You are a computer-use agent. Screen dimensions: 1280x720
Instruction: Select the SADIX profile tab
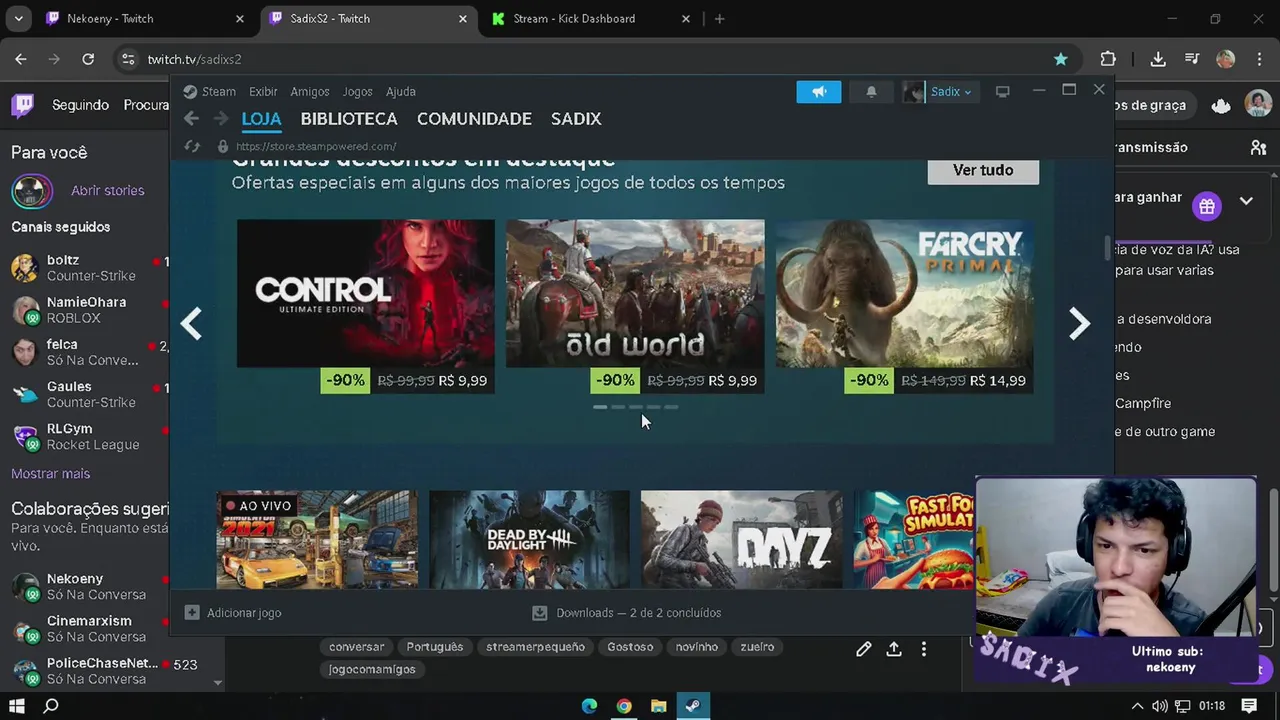[576, 119]
